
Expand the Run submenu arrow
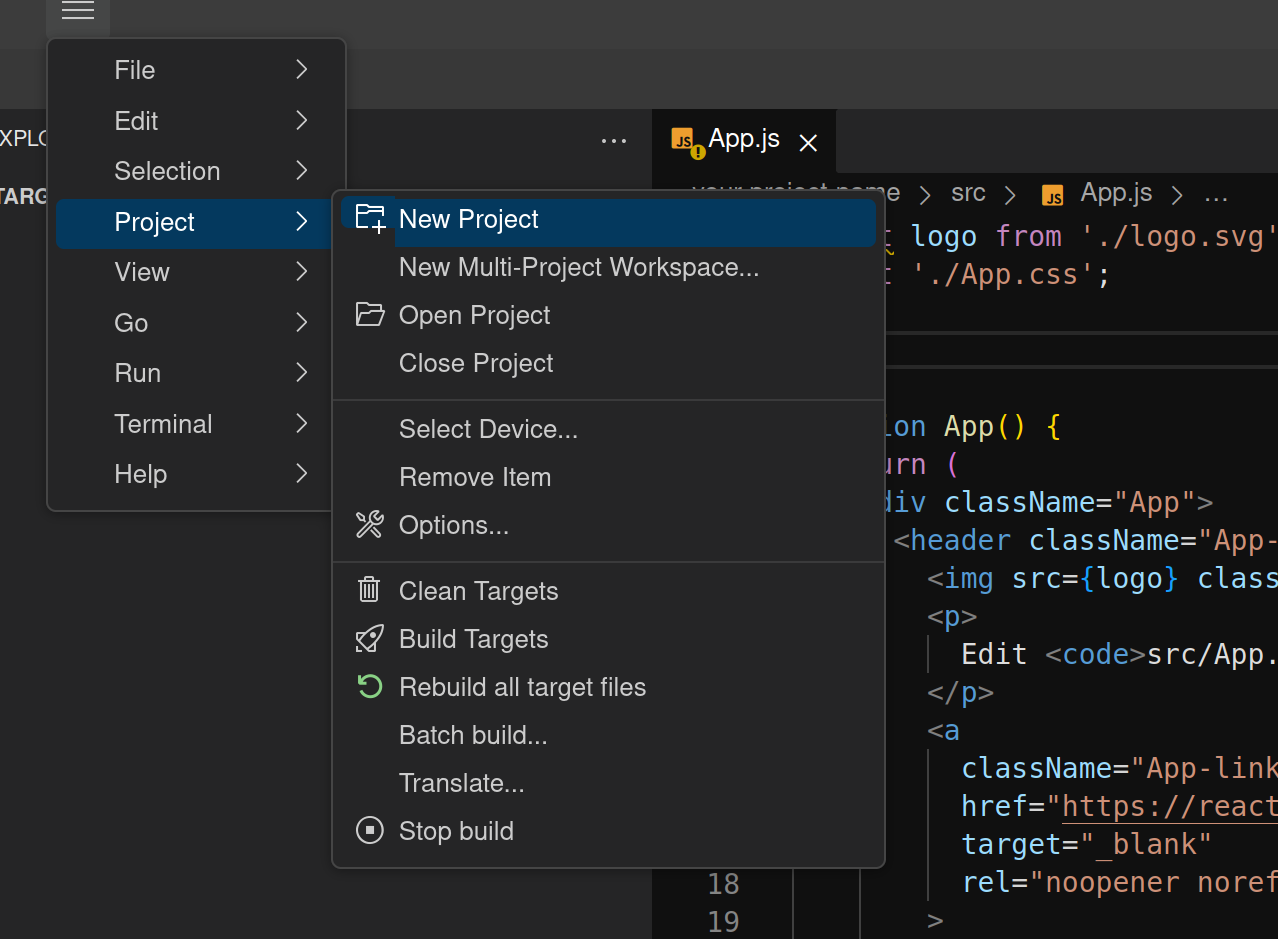click(302, 373)
